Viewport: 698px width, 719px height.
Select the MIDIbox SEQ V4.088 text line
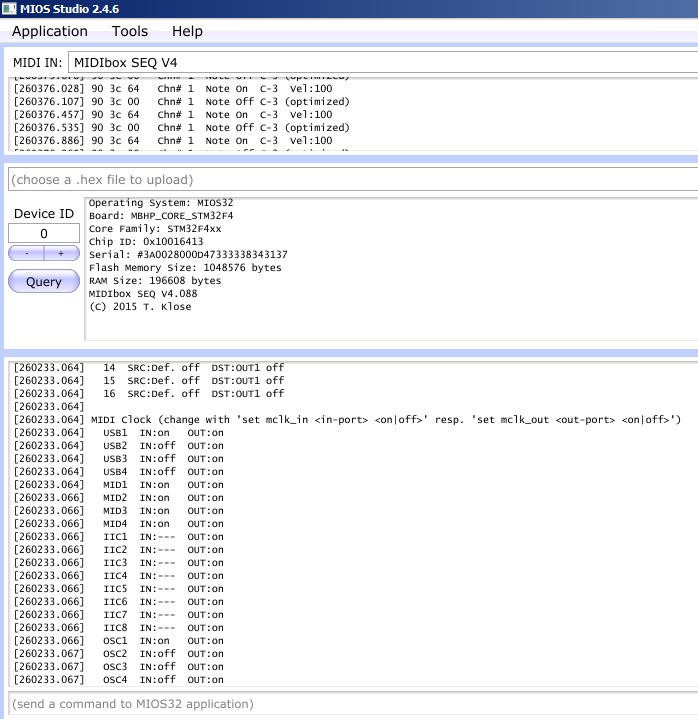tap(144, 294)
